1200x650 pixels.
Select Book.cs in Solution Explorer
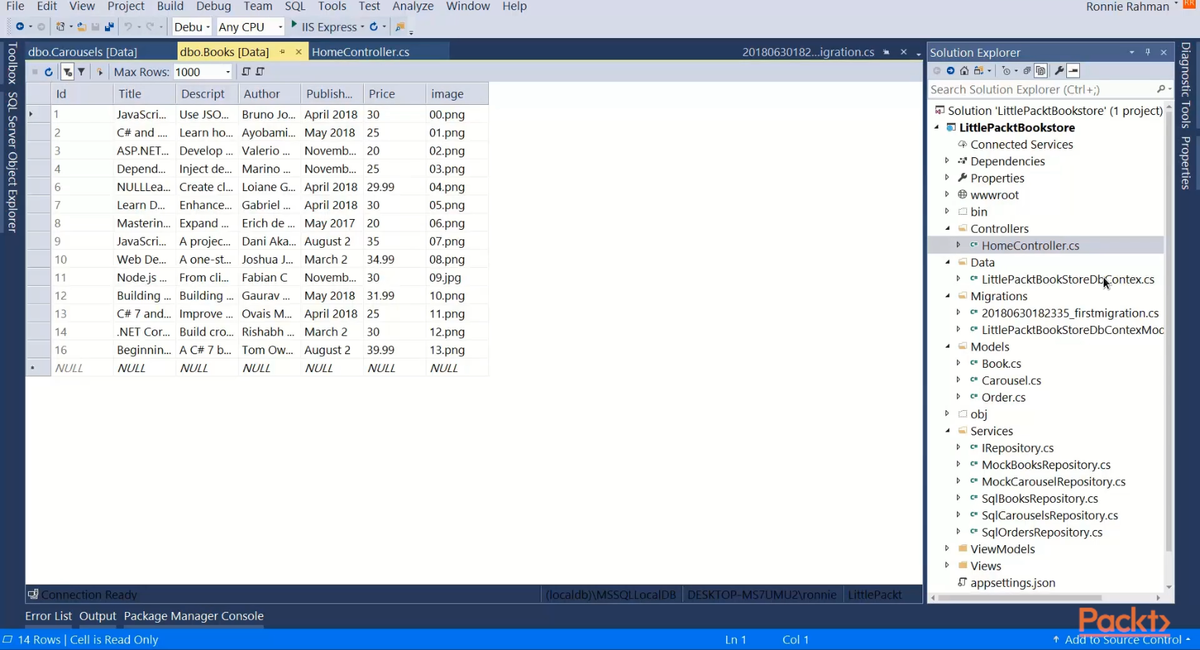(x=1001, y=364)
